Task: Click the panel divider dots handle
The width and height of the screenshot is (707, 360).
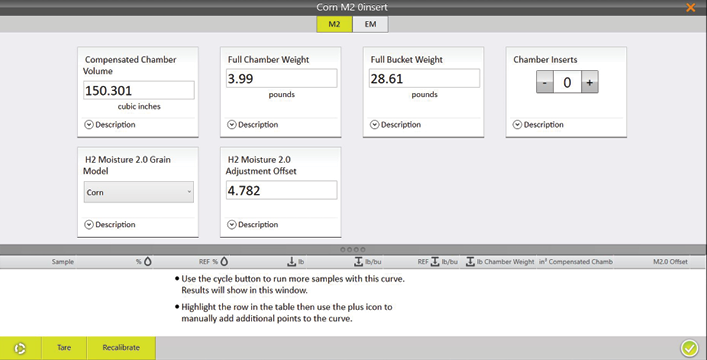Action: [x=353, y=249]
